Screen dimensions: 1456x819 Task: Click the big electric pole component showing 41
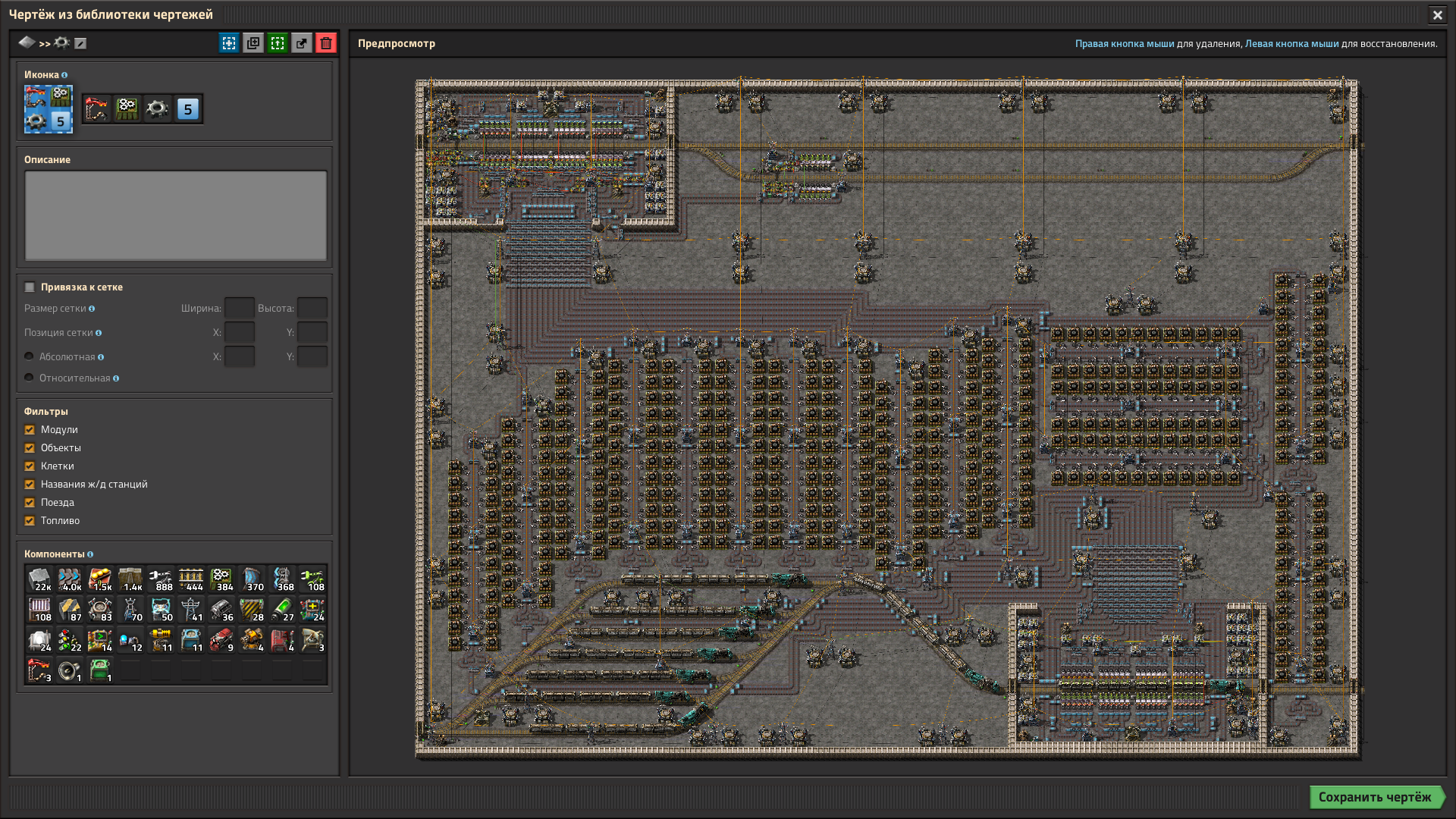(x=191, y=610)
